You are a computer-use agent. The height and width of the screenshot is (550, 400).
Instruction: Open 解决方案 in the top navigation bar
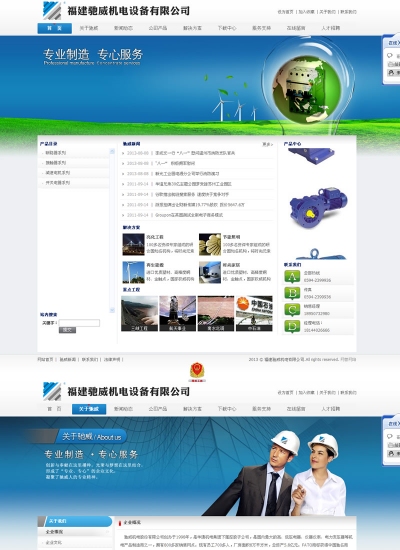(x=192, y=28)
